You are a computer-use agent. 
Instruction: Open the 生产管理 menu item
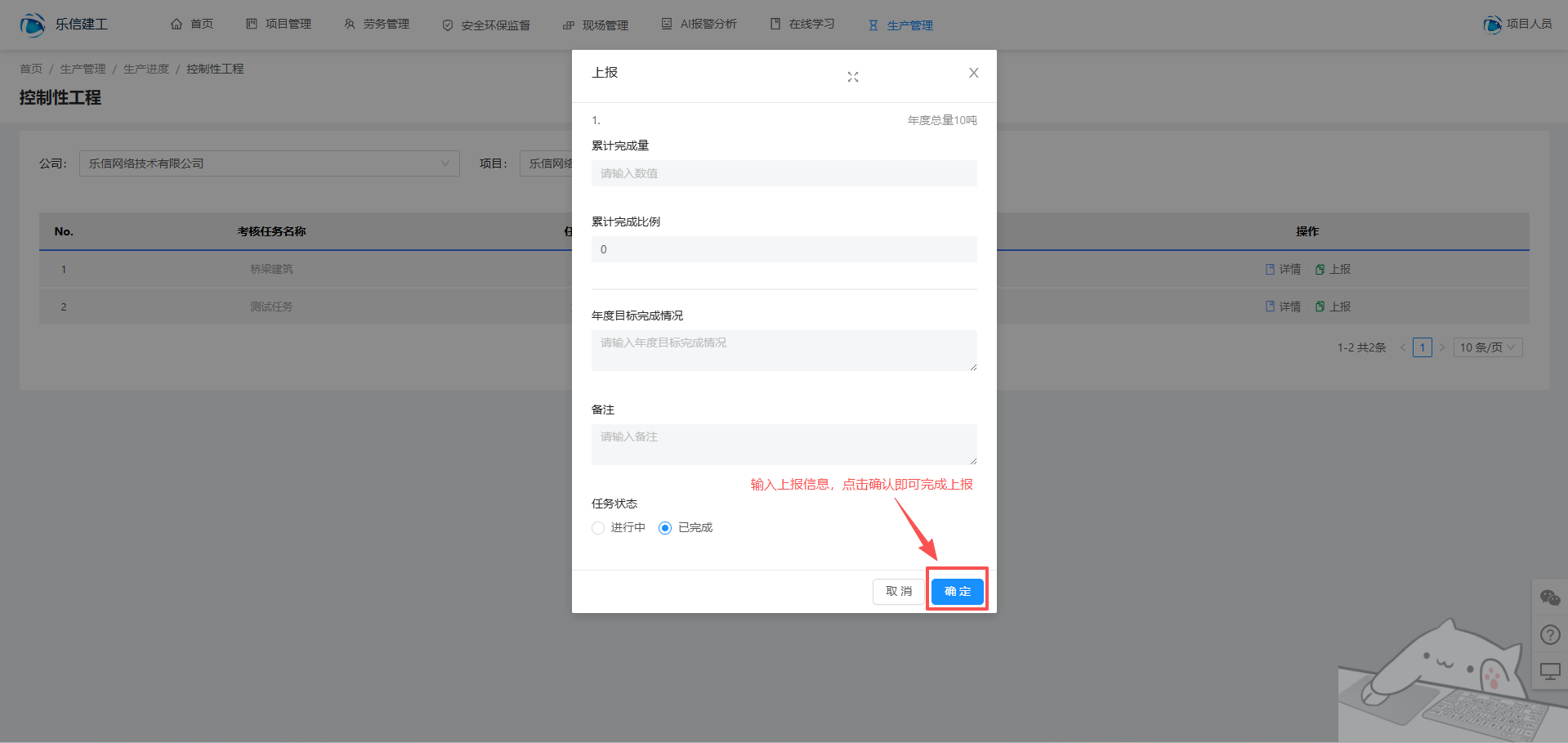901,25
